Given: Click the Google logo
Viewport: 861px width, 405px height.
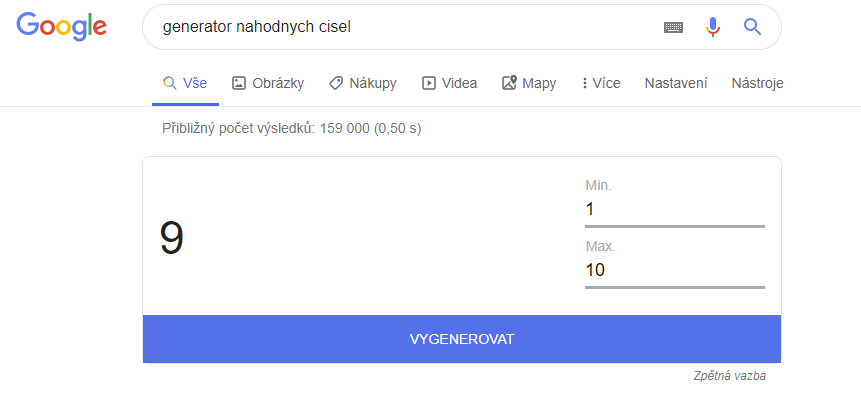Looking at the screenshot, I should (x=62, y=27).
